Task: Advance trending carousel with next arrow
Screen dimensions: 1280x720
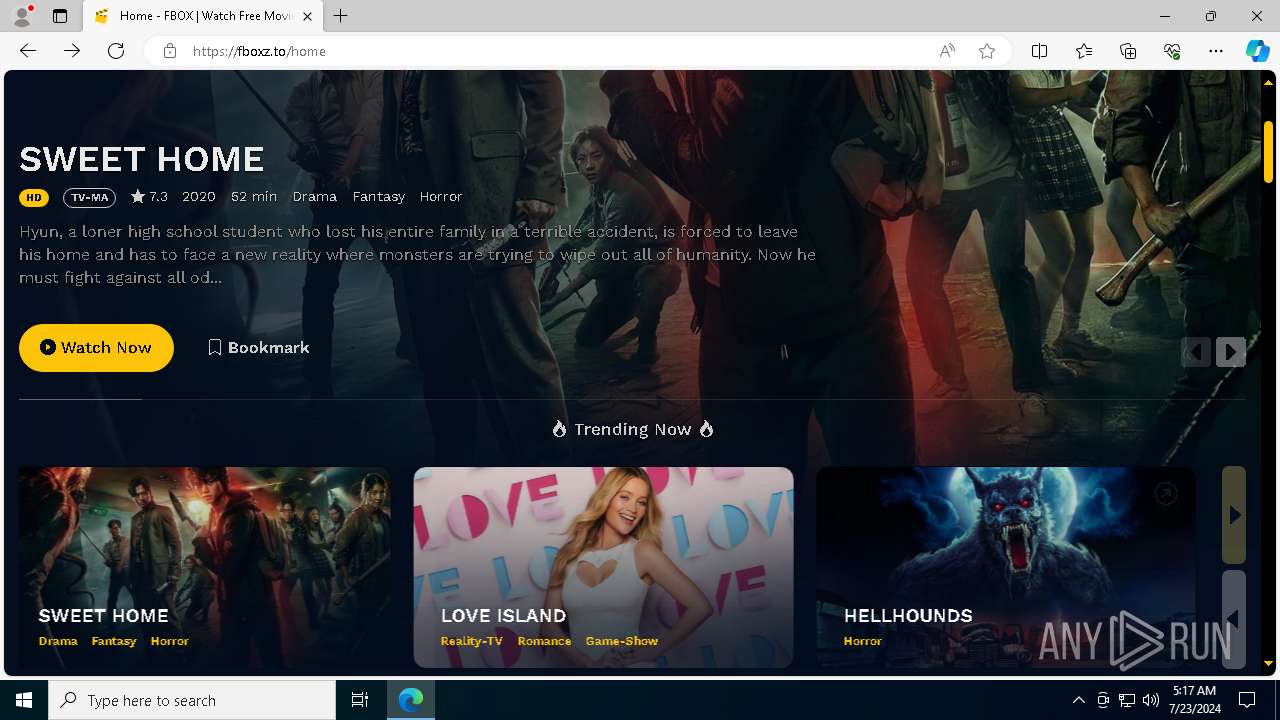Action: click(1234, 515)
